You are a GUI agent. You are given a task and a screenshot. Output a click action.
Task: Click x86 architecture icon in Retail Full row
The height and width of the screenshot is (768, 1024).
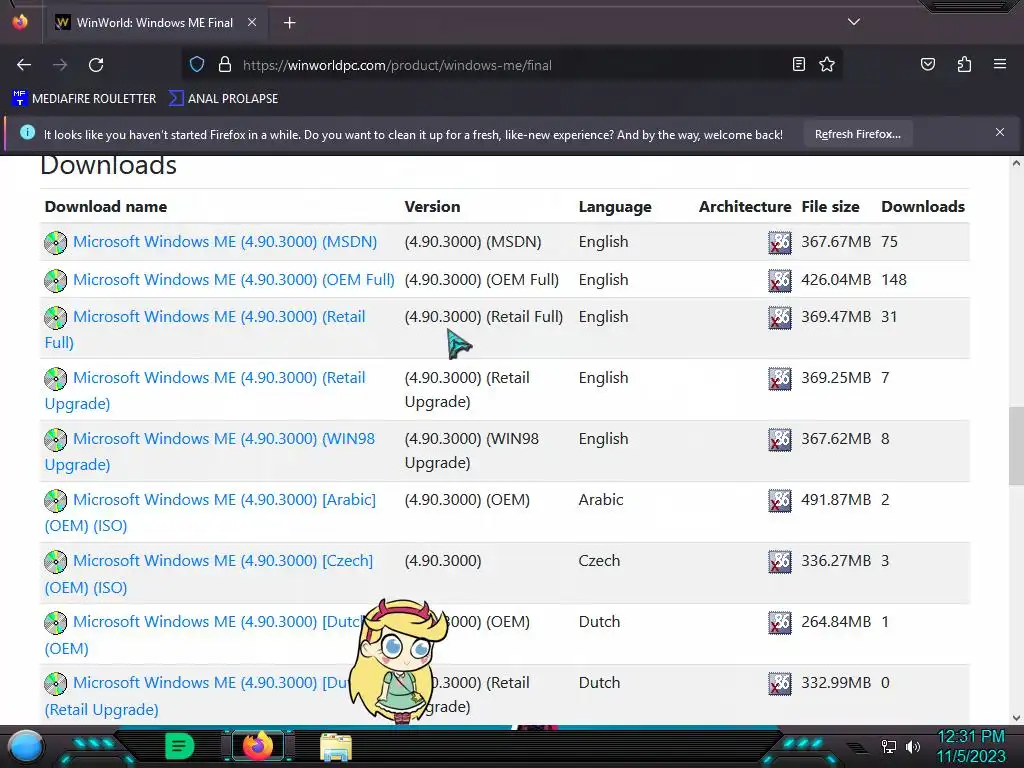pyautogui.click(x=780, y=317)
